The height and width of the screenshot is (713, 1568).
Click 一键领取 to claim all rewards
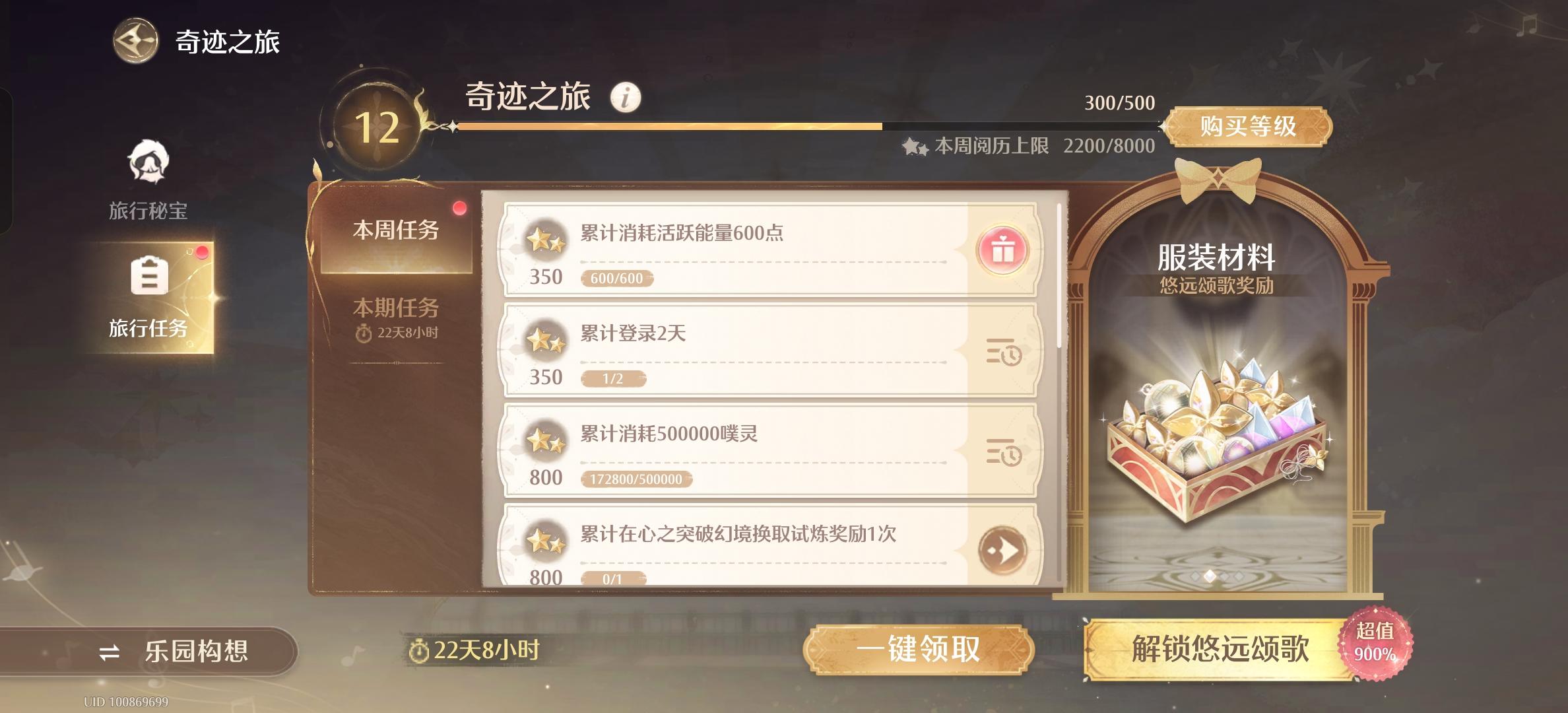(x=918, y=649)
